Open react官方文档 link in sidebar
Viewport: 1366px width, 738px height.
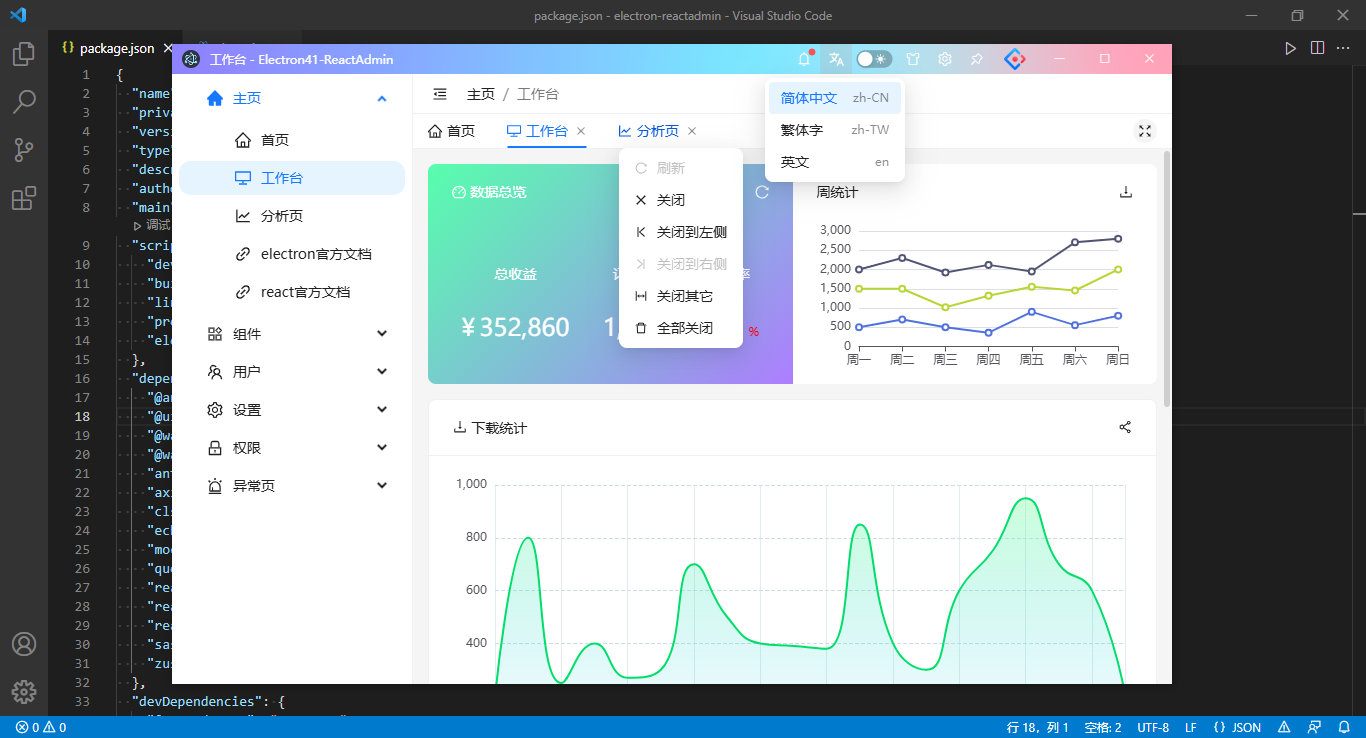tap(292, 292)
